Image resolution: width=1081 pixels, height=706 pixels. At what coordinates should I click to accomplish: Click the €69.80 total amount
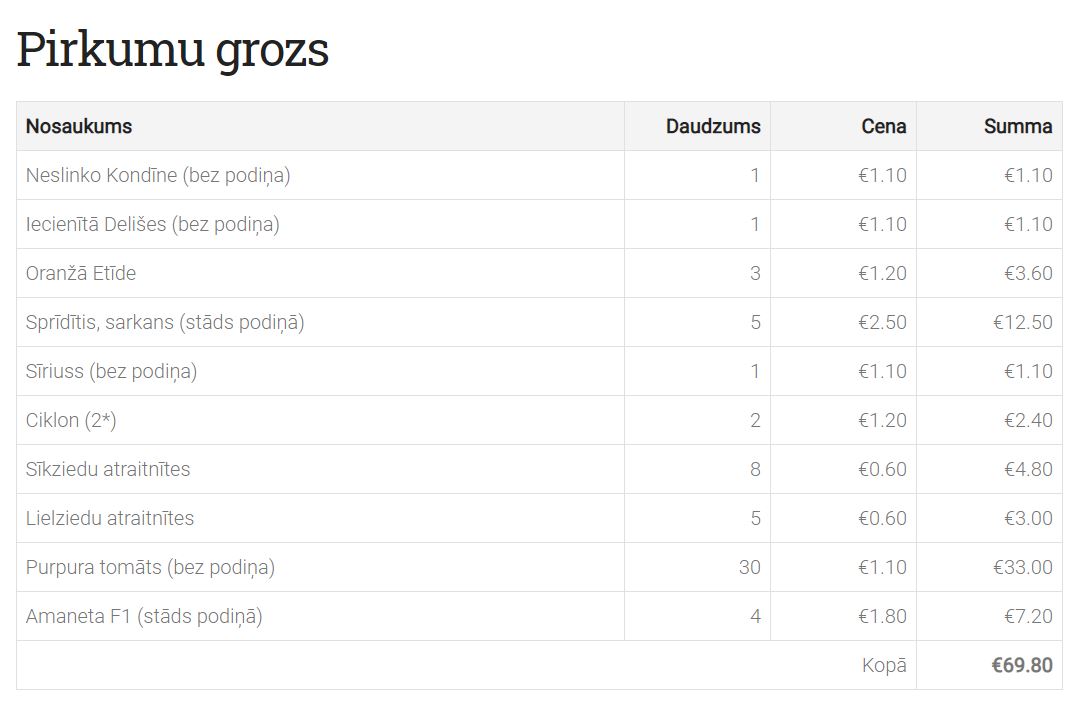pos(1022,665)
